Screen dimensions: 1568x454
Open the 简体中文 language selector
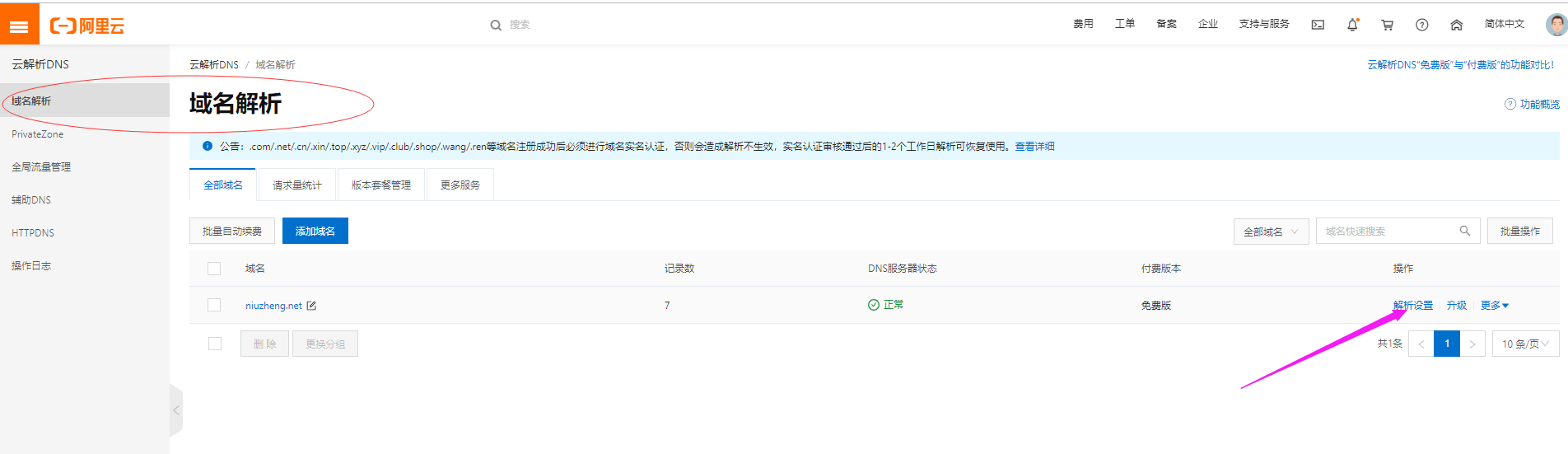point(1504,24)
